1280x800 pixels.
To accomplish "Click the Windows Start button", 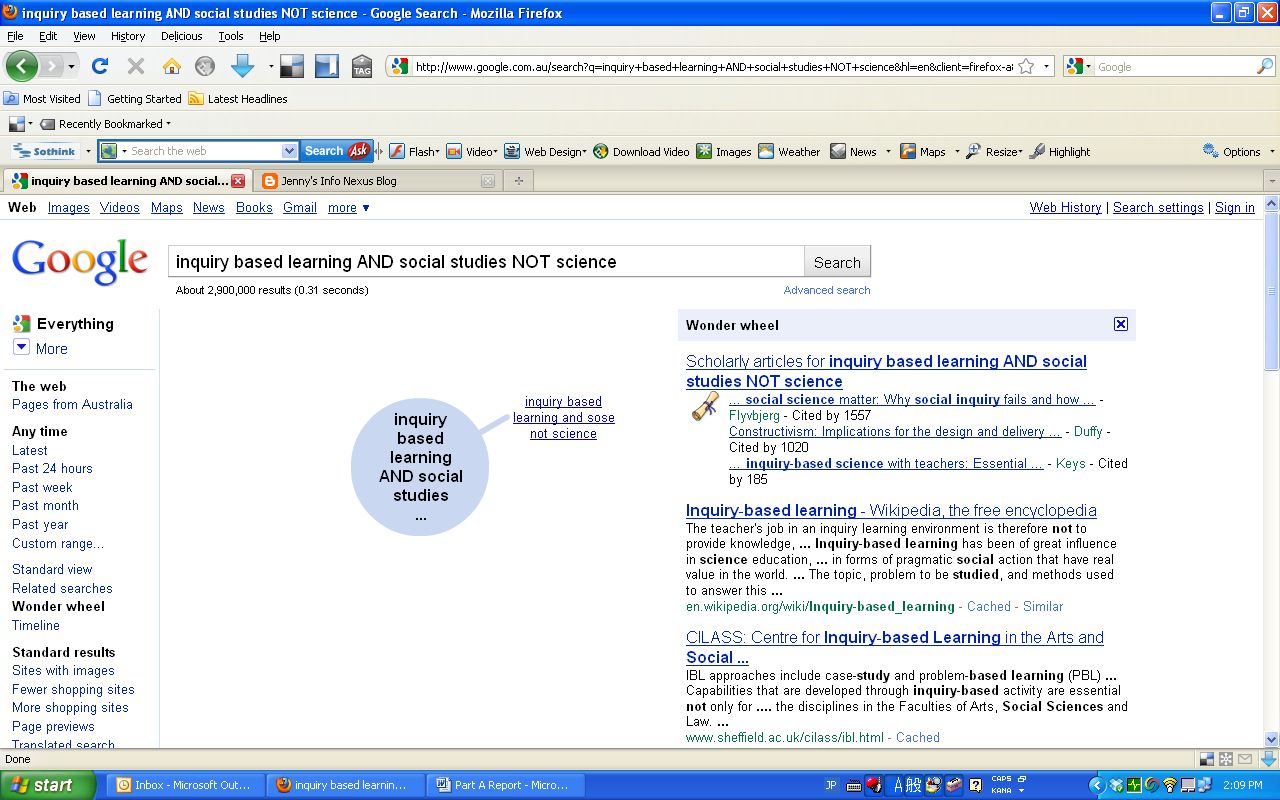I will pyautogui.click(x=48, y=785).
